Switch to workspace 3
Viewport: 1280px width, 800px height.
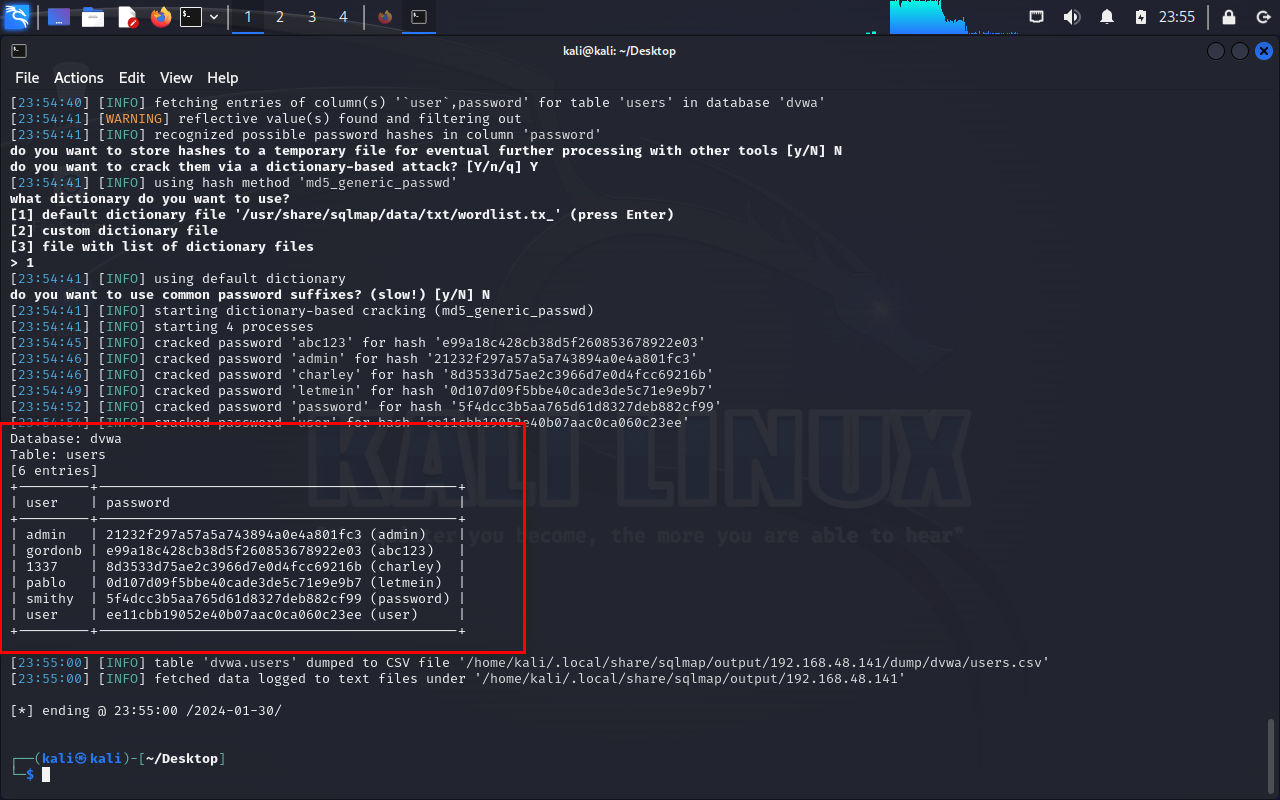point(312,17)
